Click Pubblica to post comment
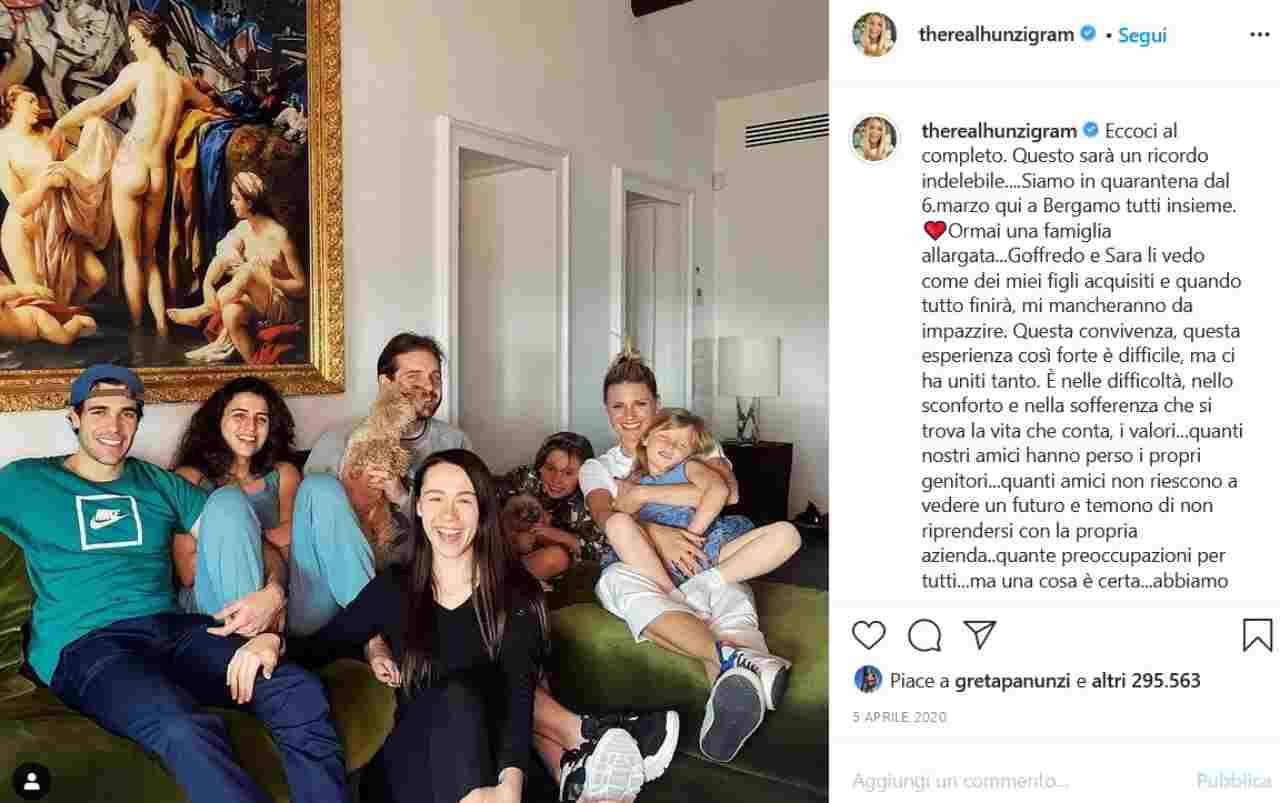The image size is (1280, 803). (1233, 781)
